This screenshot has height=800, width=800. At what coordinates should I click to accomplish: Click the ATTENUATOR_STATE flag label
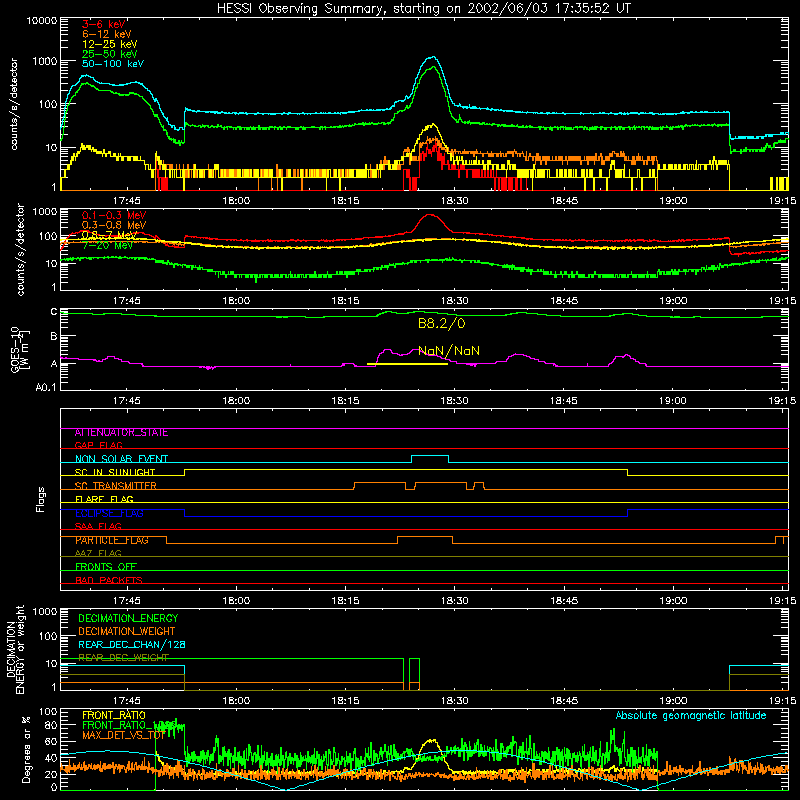121,433
